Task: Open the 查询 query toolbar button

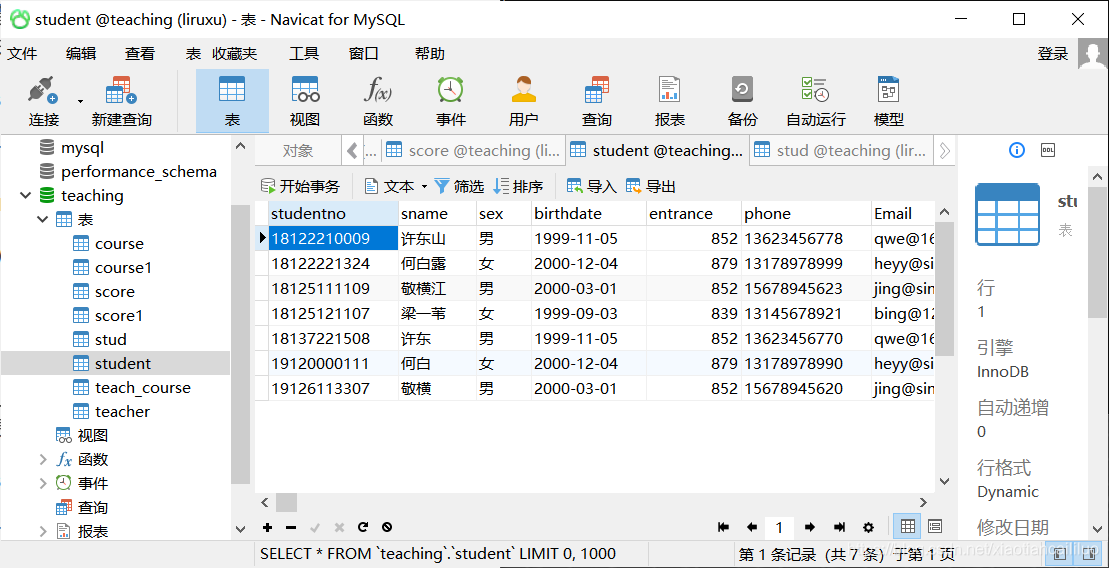Action: point(596,102)
